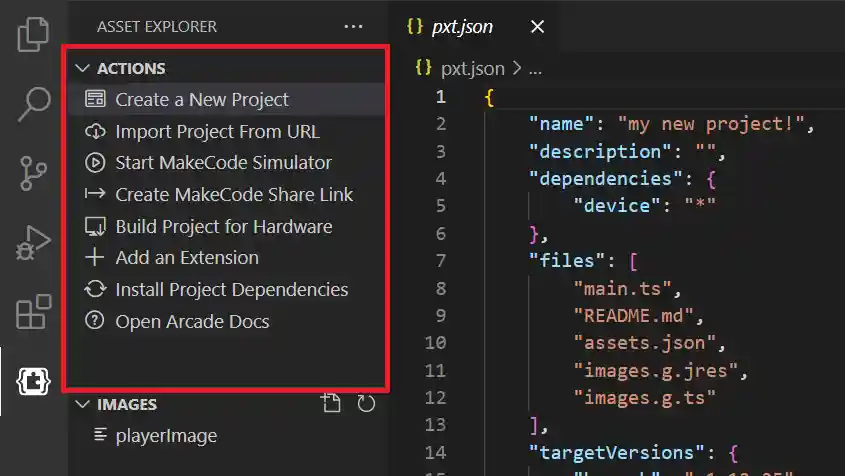Screen dimensions: 845x476
Task: Refresh the IMAGES asset list
Action: pyautogui.click(x=366, y=403)
